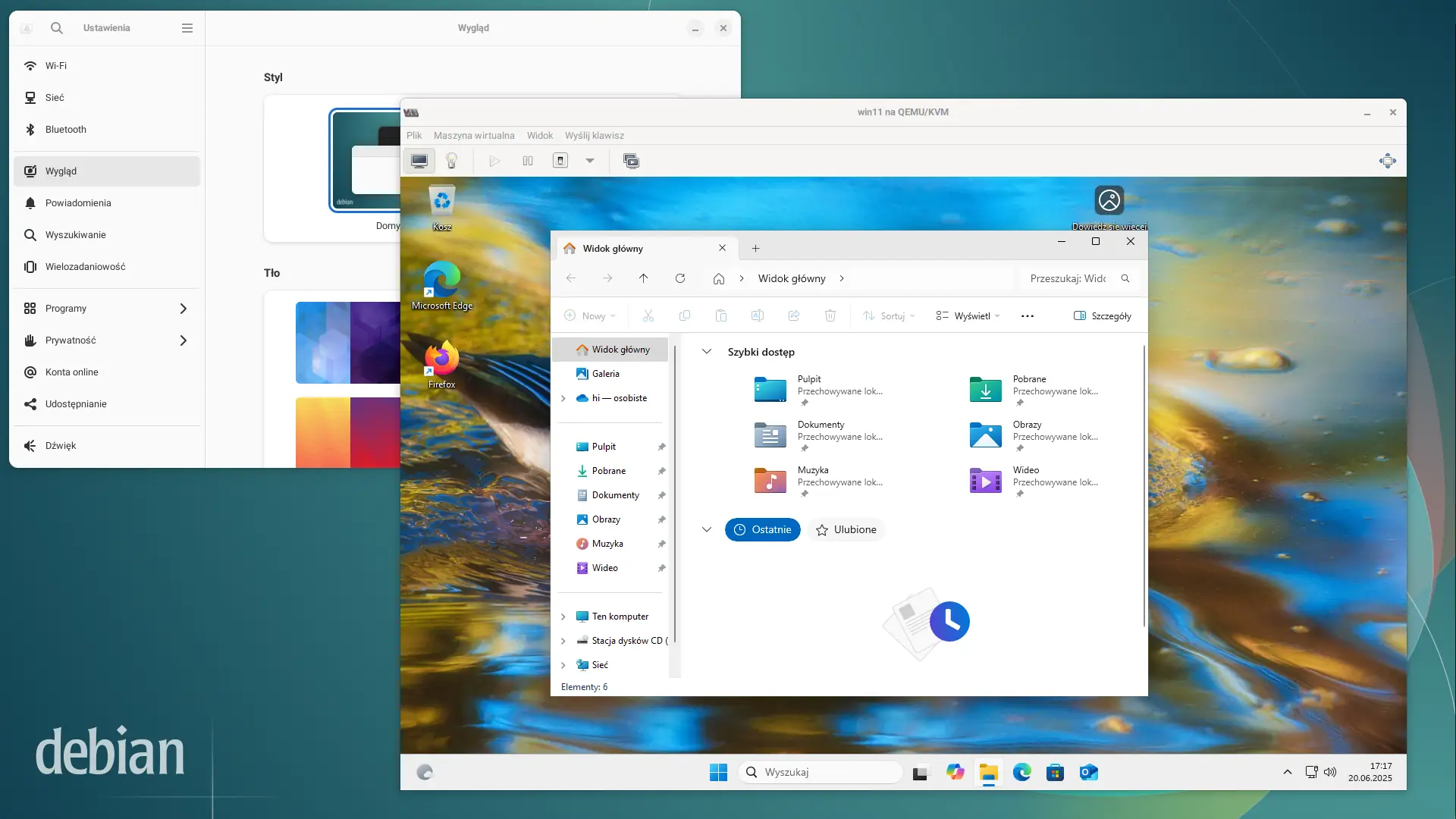Open Outlook from the taskbar
The height and width of the screenshot is (819, 1456).
(1089, 773)
